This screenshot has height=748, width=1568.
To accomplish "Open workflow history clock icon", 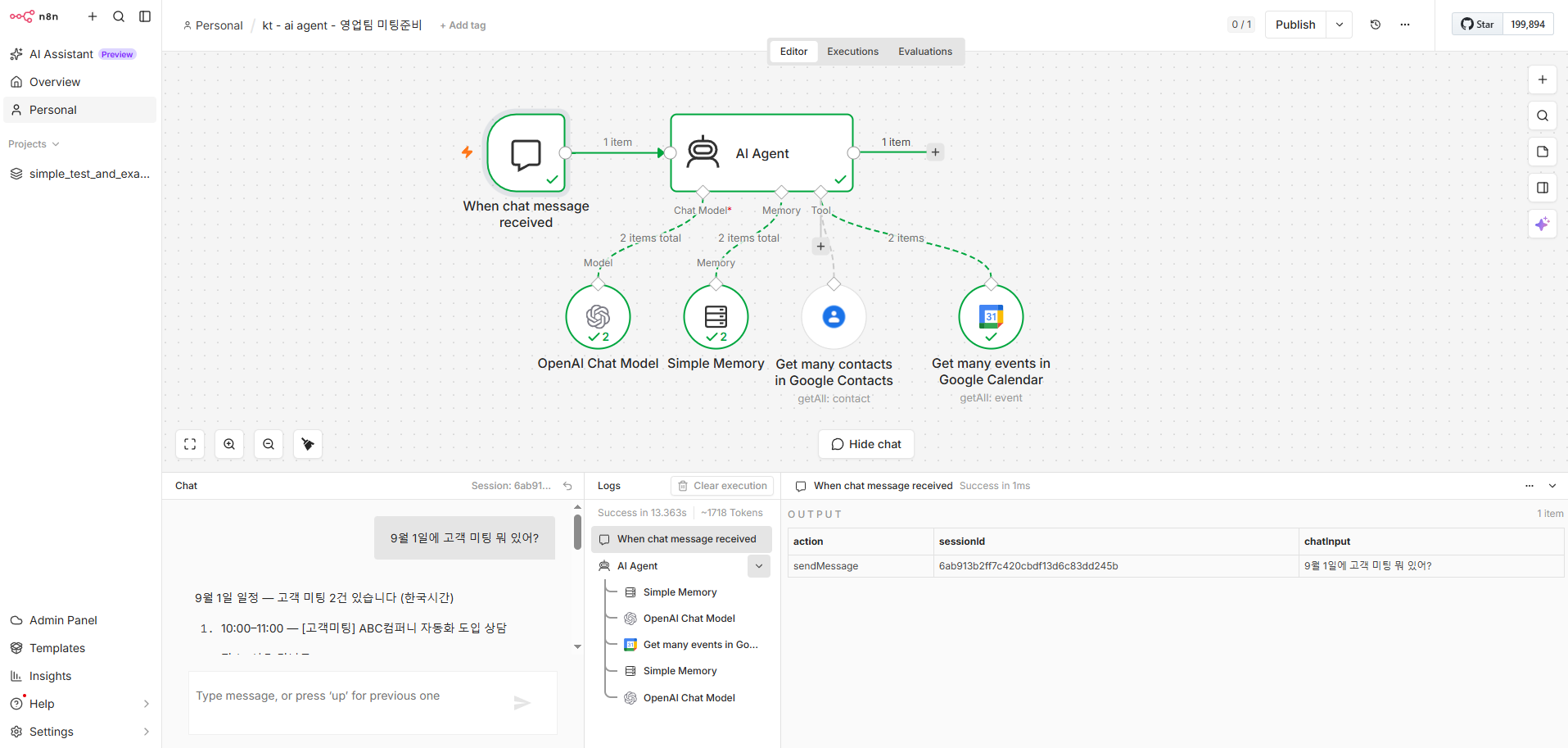I will coord(1376,25).
